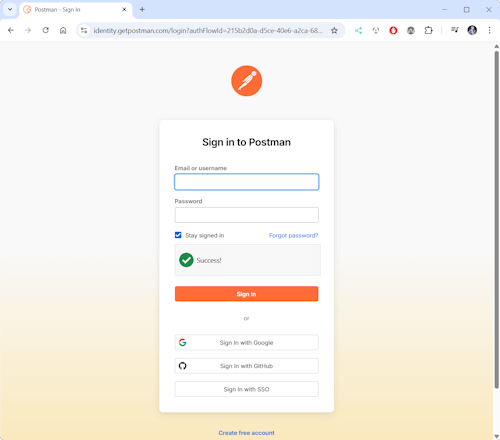
Task: Open the Chrome three-dot menu
Action: click(x=489, y=30)
